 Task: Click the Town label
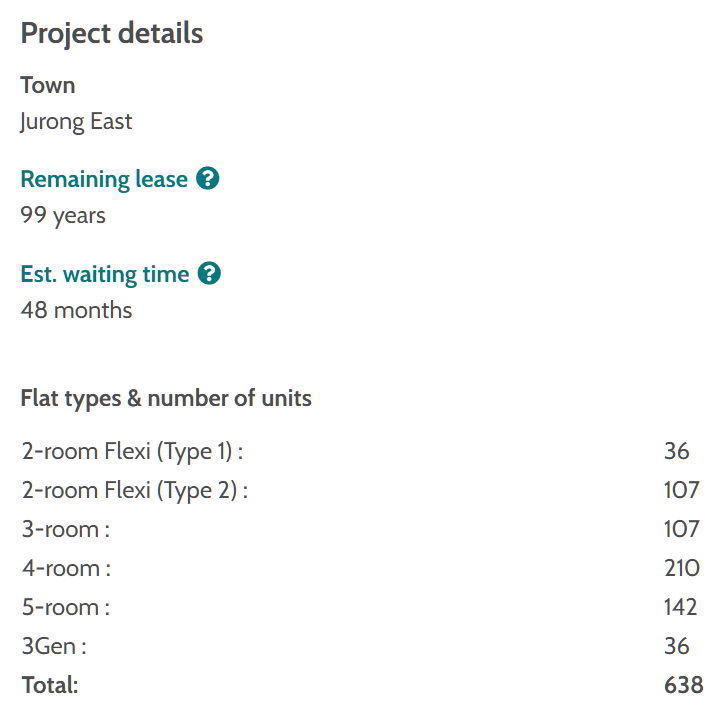48,85
